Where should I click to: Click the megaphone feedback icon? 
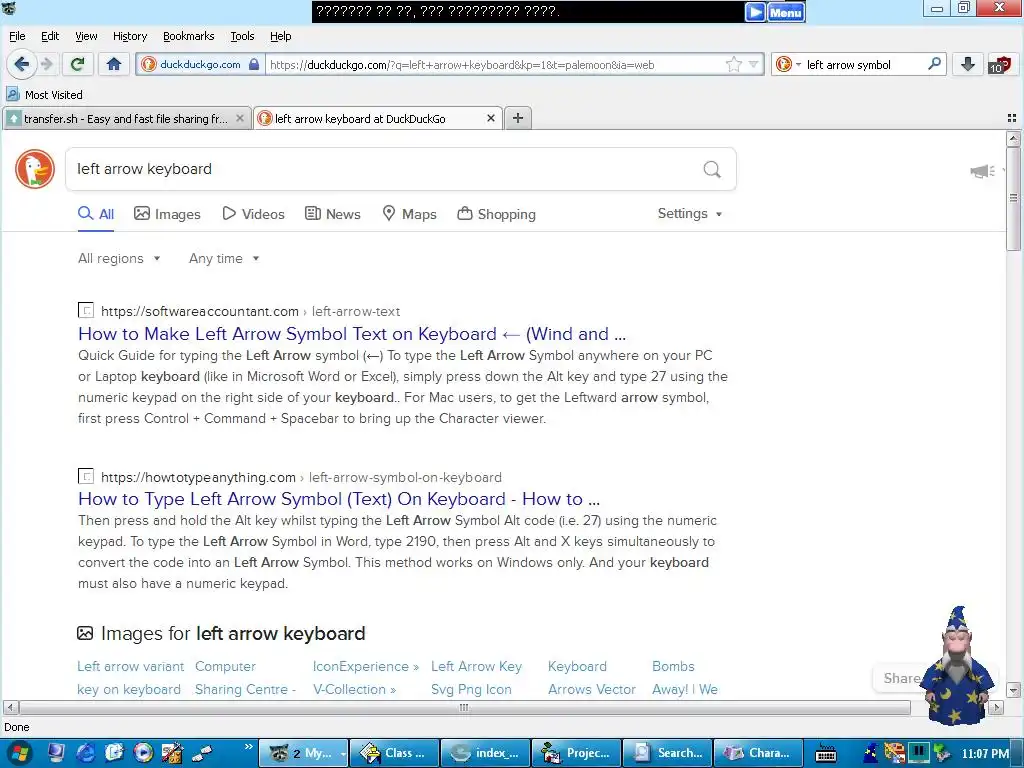click(x=982, y=172)
